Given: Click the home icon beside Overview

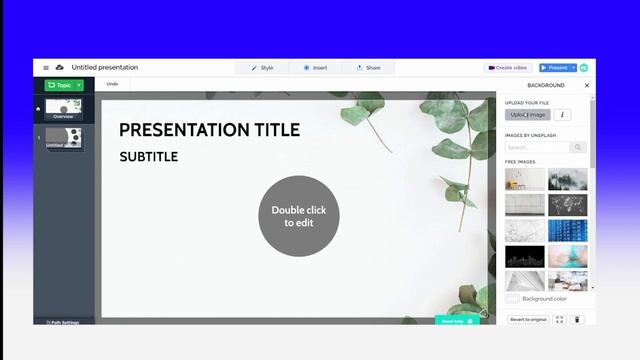Looking at the screenshot, I should tap(38, 109).
